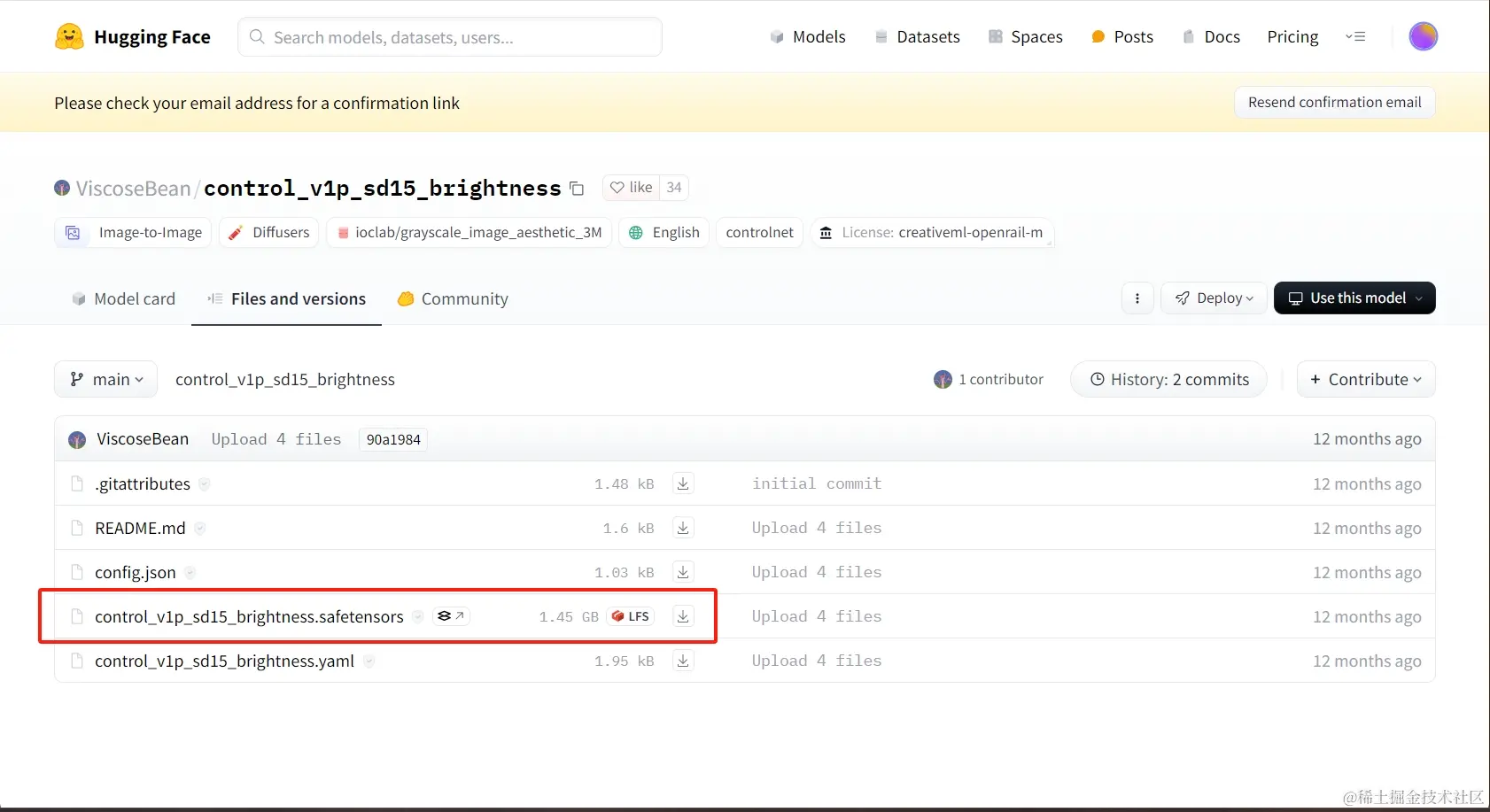Viewport: 1490px width, 812px height.
Task: Click Resend confirmation email button
Action: [1334, 102]
